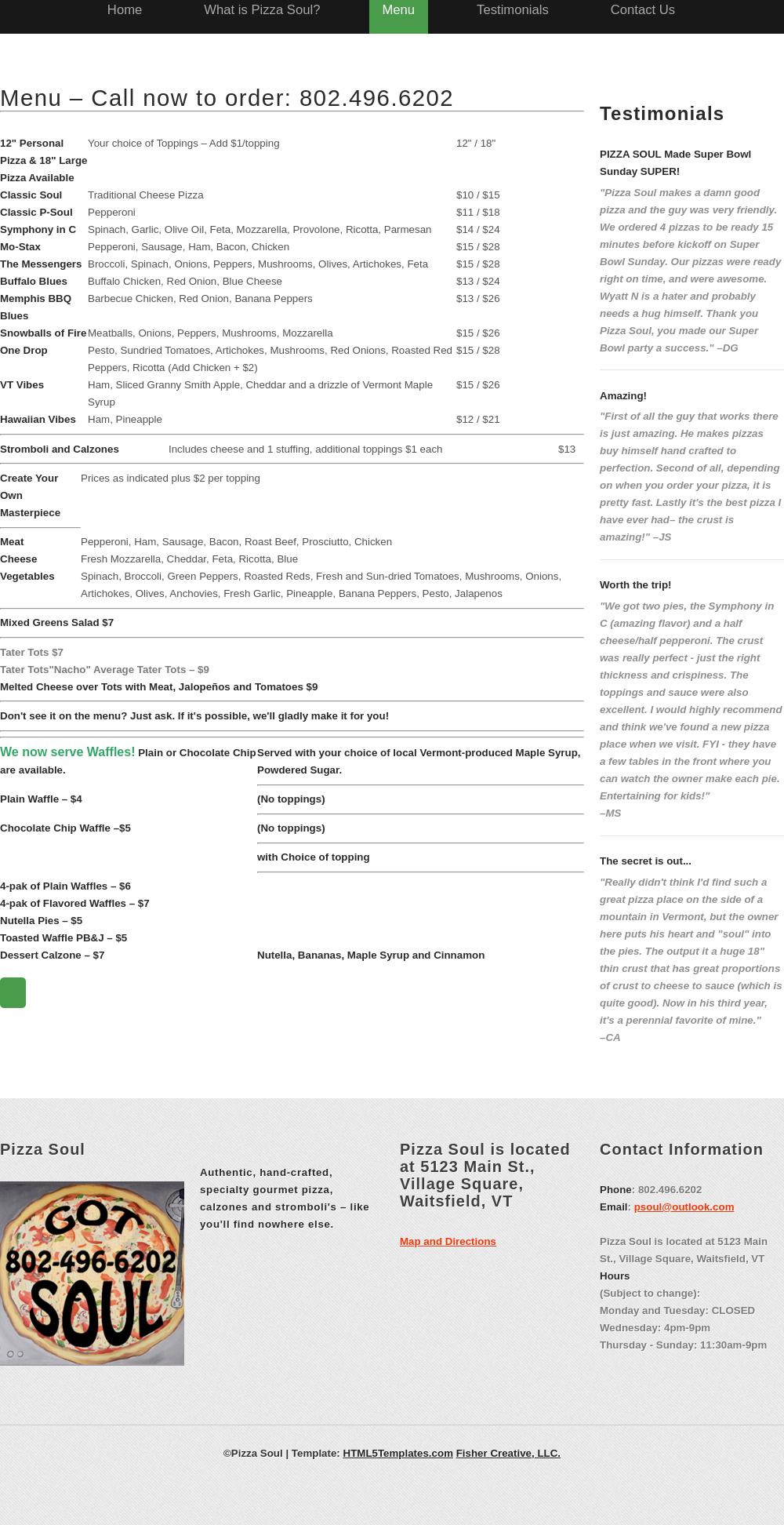This screenshot has width=784, height=1525.
Task: Select the 'Amazing!' testimonial title
Action: 623,396
